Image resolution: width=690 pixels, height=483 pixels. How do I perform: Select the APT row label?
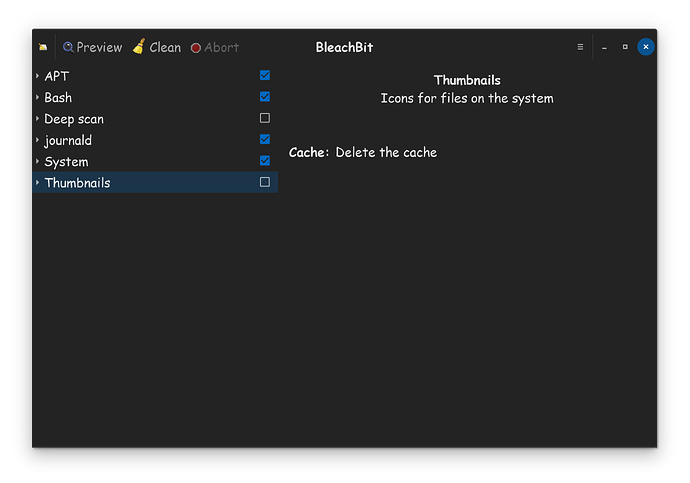[57, 76]
